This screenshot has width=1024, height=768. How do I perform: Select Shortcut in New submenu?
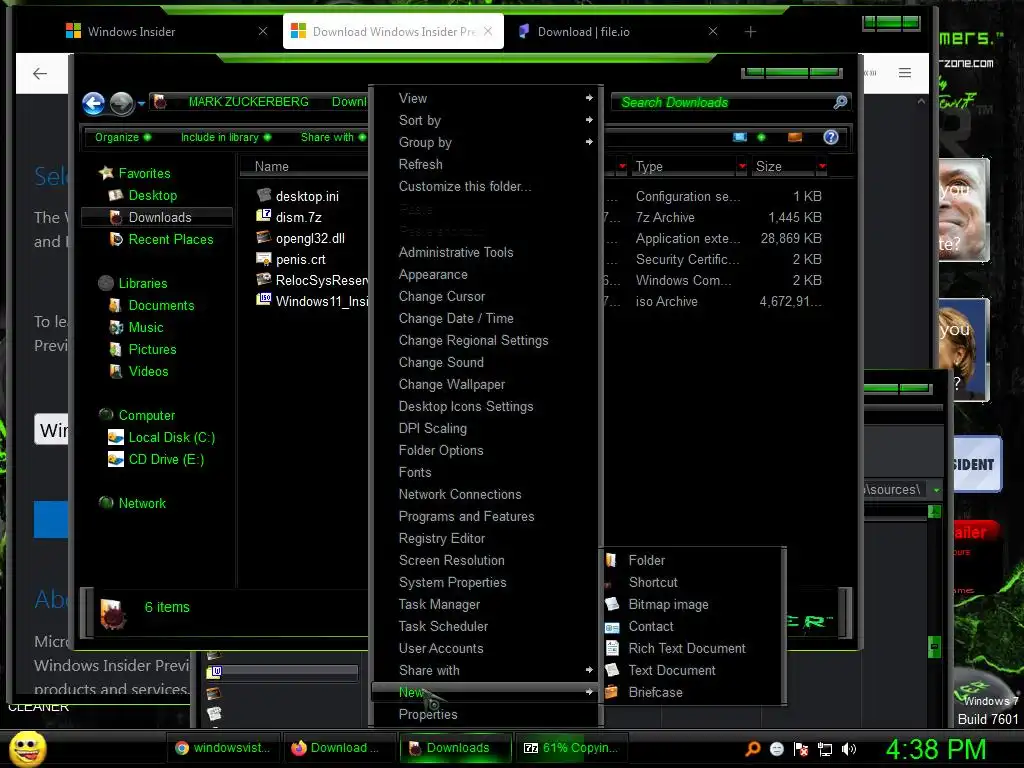tap(653, 583)
